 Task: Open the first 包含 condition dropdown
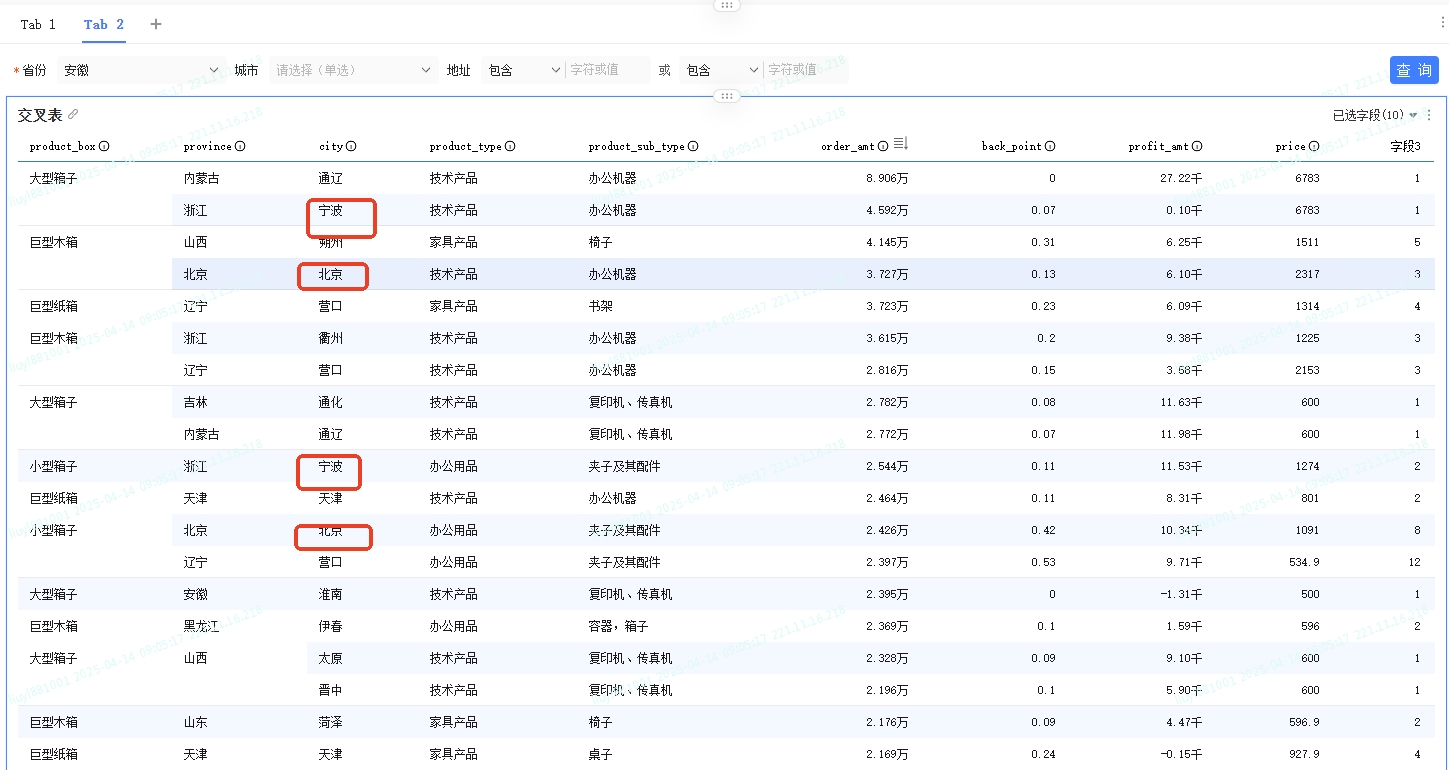point(523,70)
